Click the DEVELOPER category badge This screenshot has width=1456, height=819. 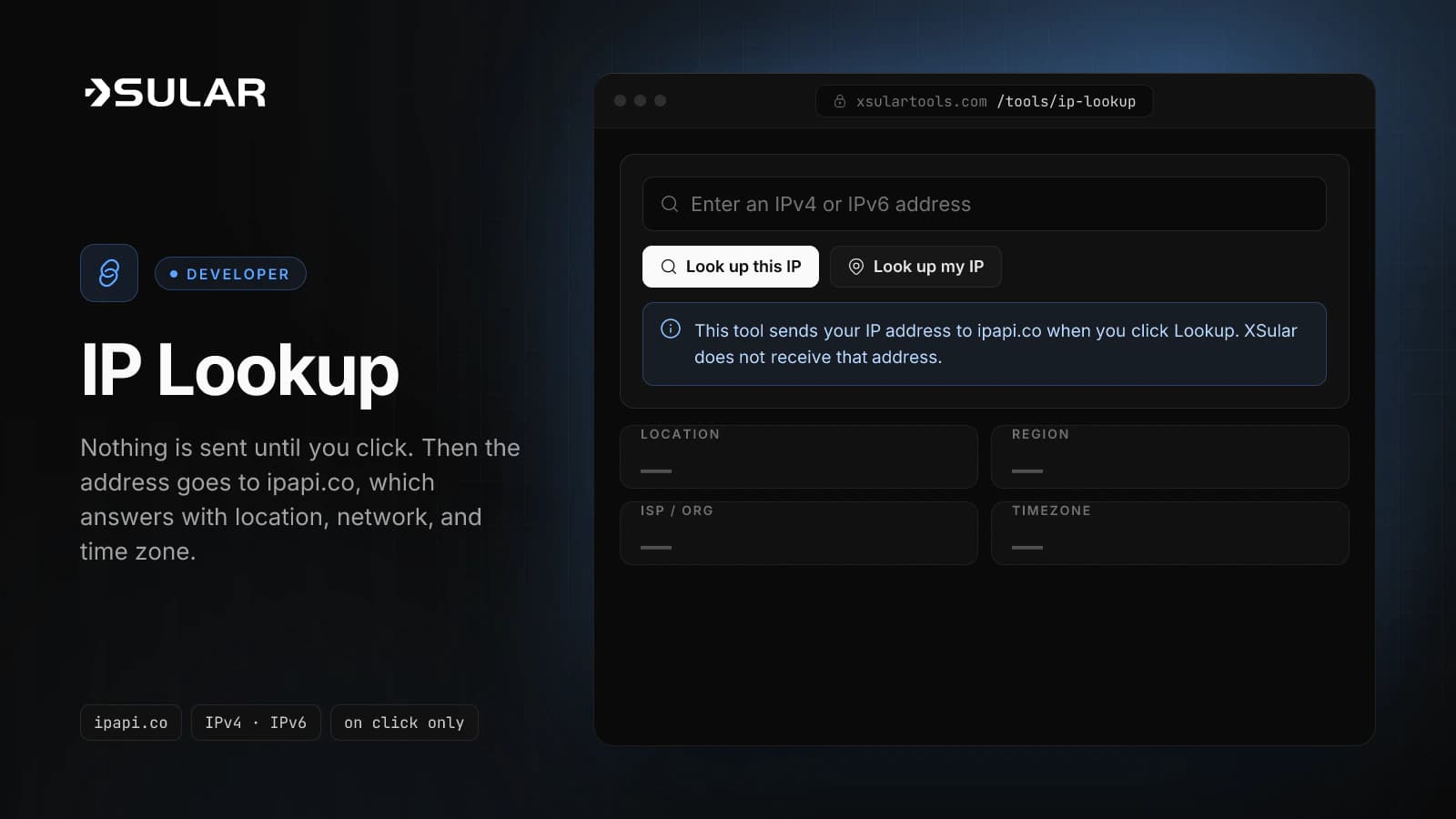pyautogui.click(x=230, y=274)
